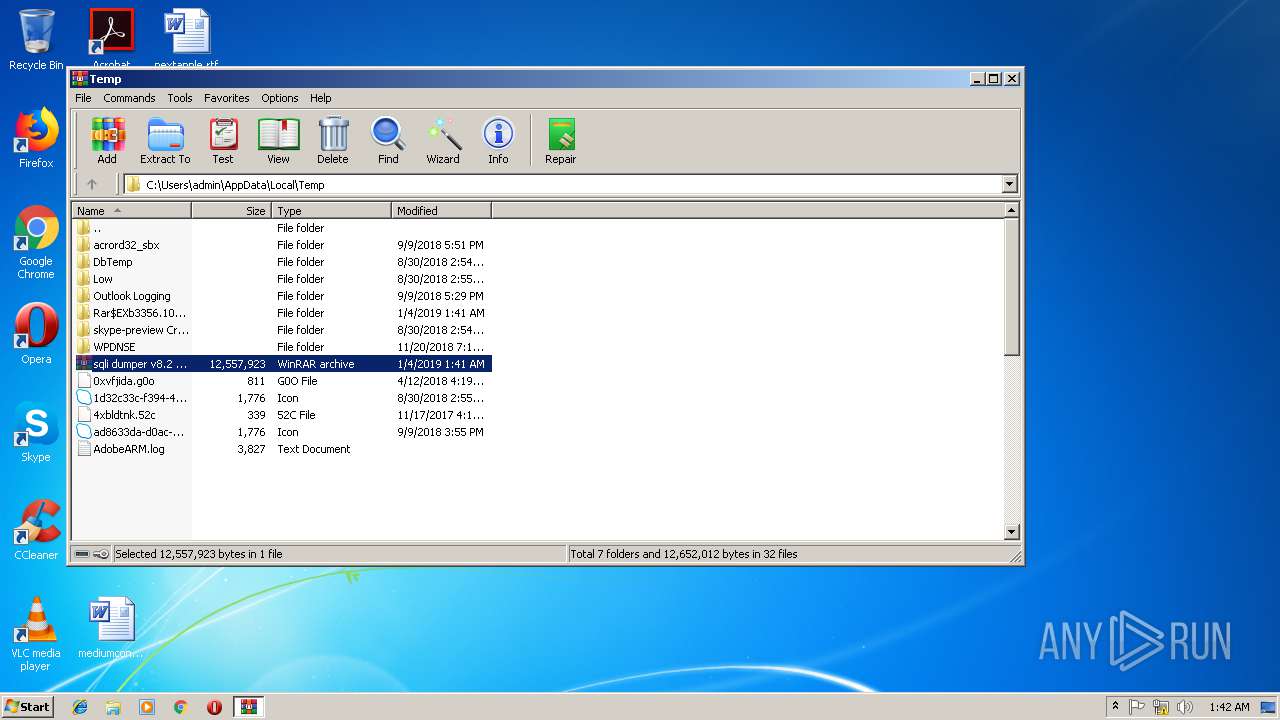Image resolution: width=1280 pixels, height=720 pixels.
Task: Show hidden tray icons arrow
Action: pyautogui.click(x=1115, y=707)
